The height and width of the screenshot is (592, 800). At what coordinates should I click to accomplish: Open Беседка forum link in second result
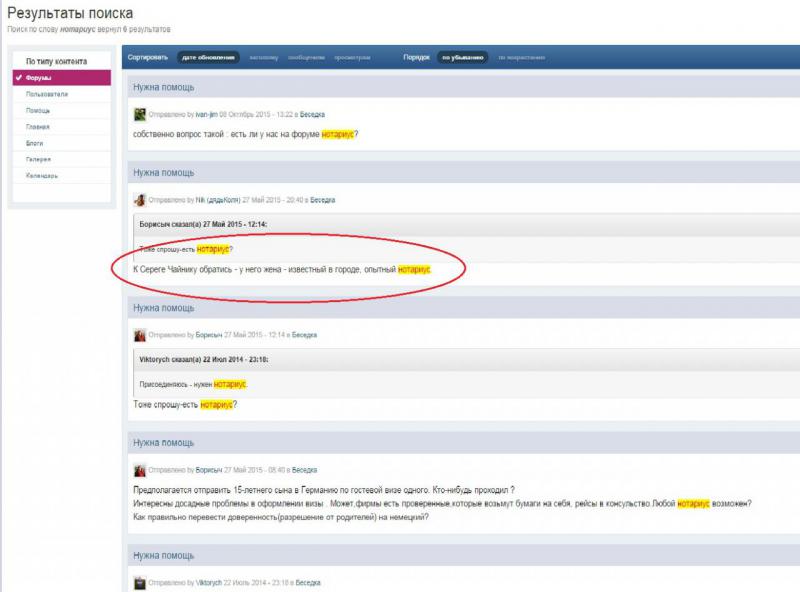point(322,200)
